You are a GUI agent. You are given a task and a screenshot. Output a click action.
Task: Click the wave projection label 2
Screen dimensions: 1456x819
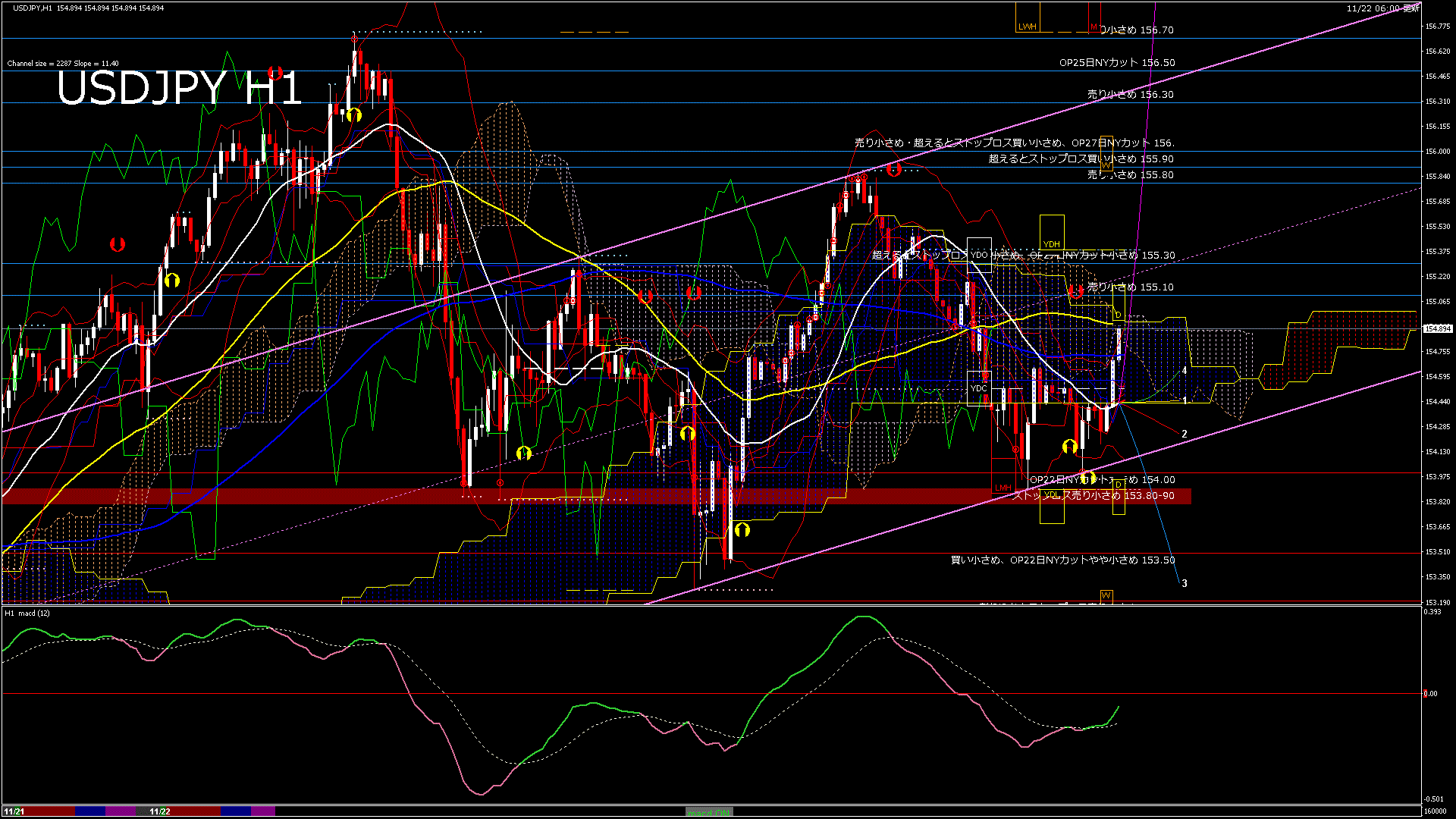1185,435
